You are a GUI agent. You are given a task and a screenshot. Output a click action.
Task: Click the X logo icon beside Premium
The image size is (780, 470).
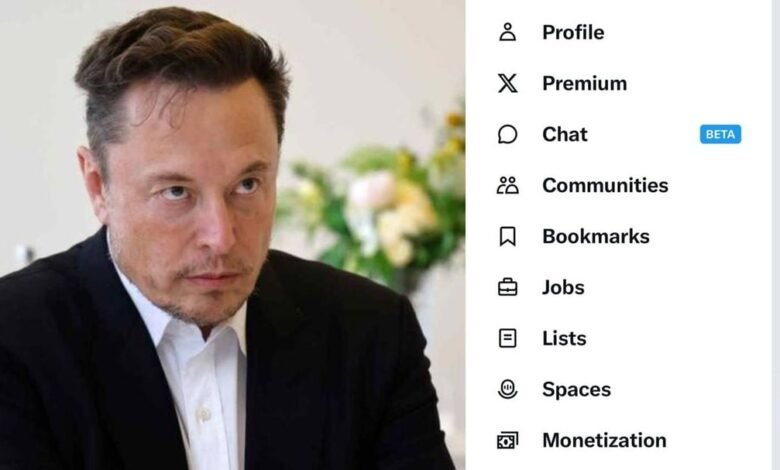coord(507,83)
